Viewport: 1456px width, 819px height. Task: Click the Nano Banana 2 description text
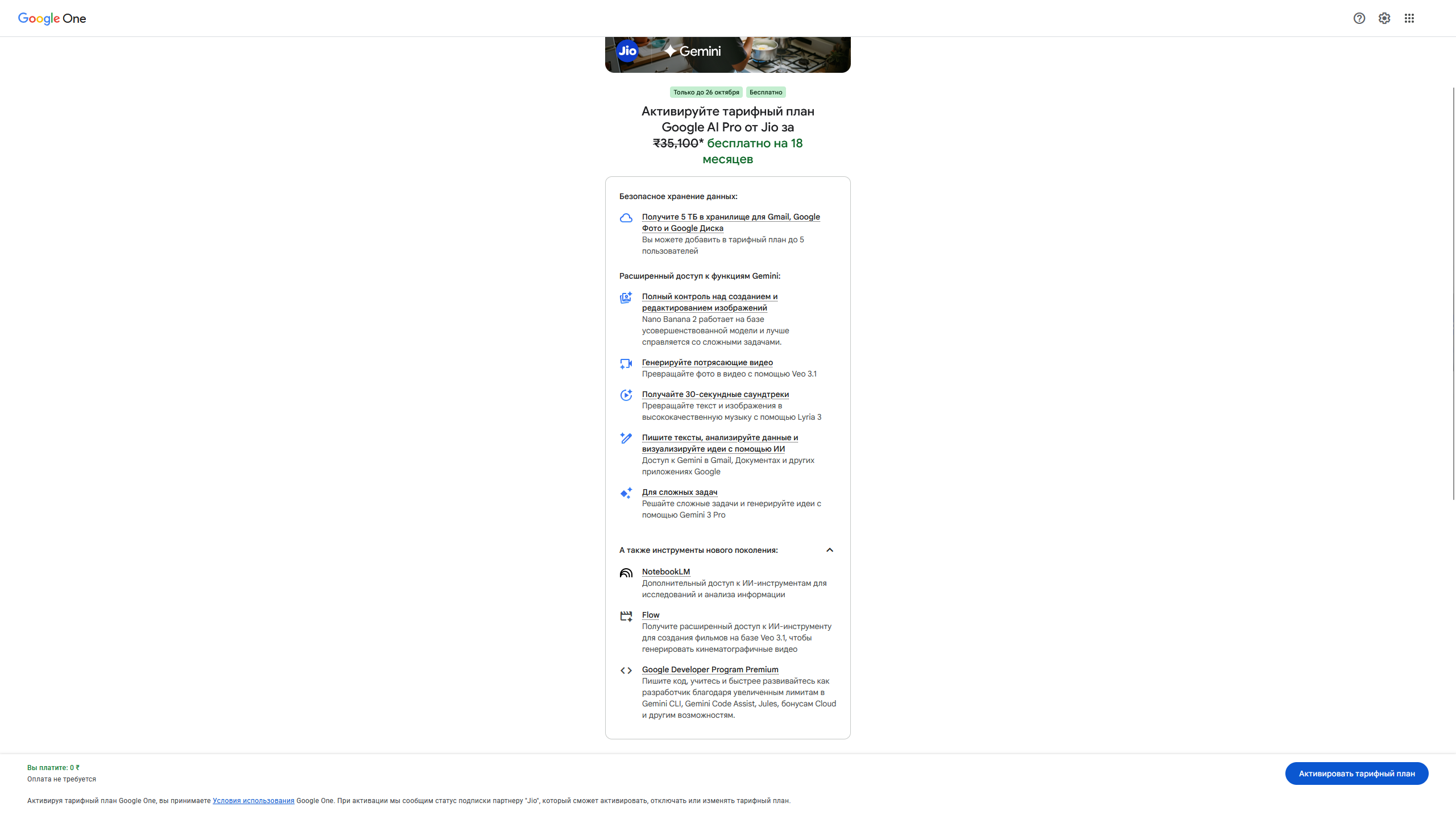pos(715,330)
